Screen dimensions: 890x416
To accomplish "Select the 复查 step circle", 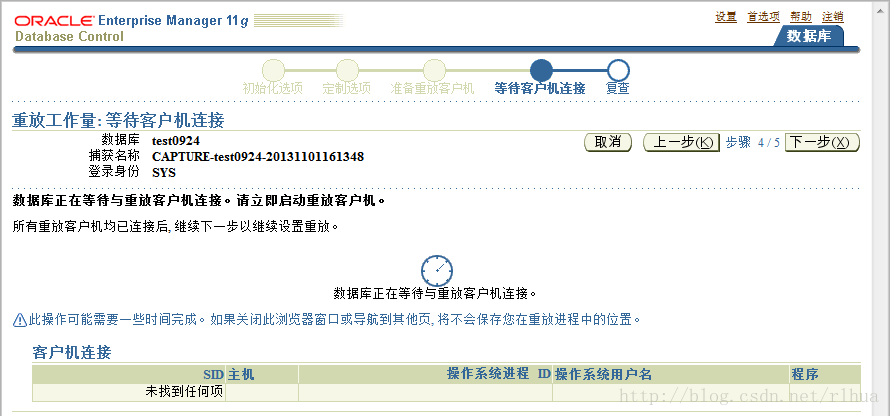I will tap(618, 70).
